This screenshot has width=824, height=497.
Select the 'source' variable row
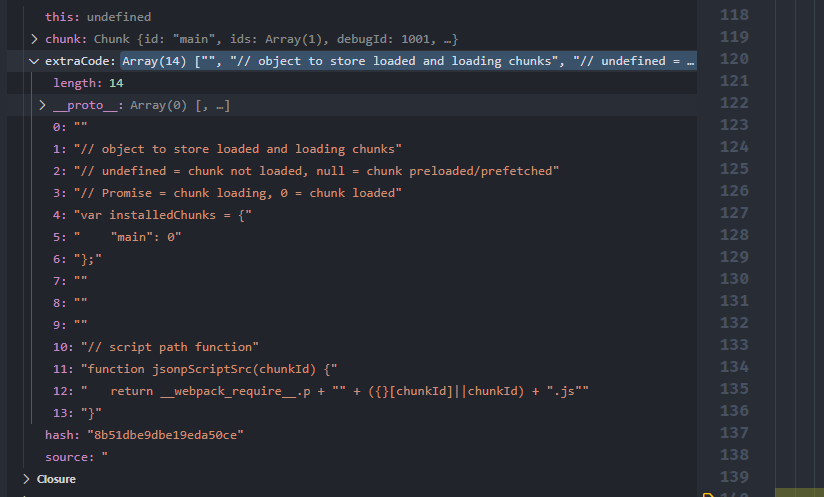(x=76, y=457)
